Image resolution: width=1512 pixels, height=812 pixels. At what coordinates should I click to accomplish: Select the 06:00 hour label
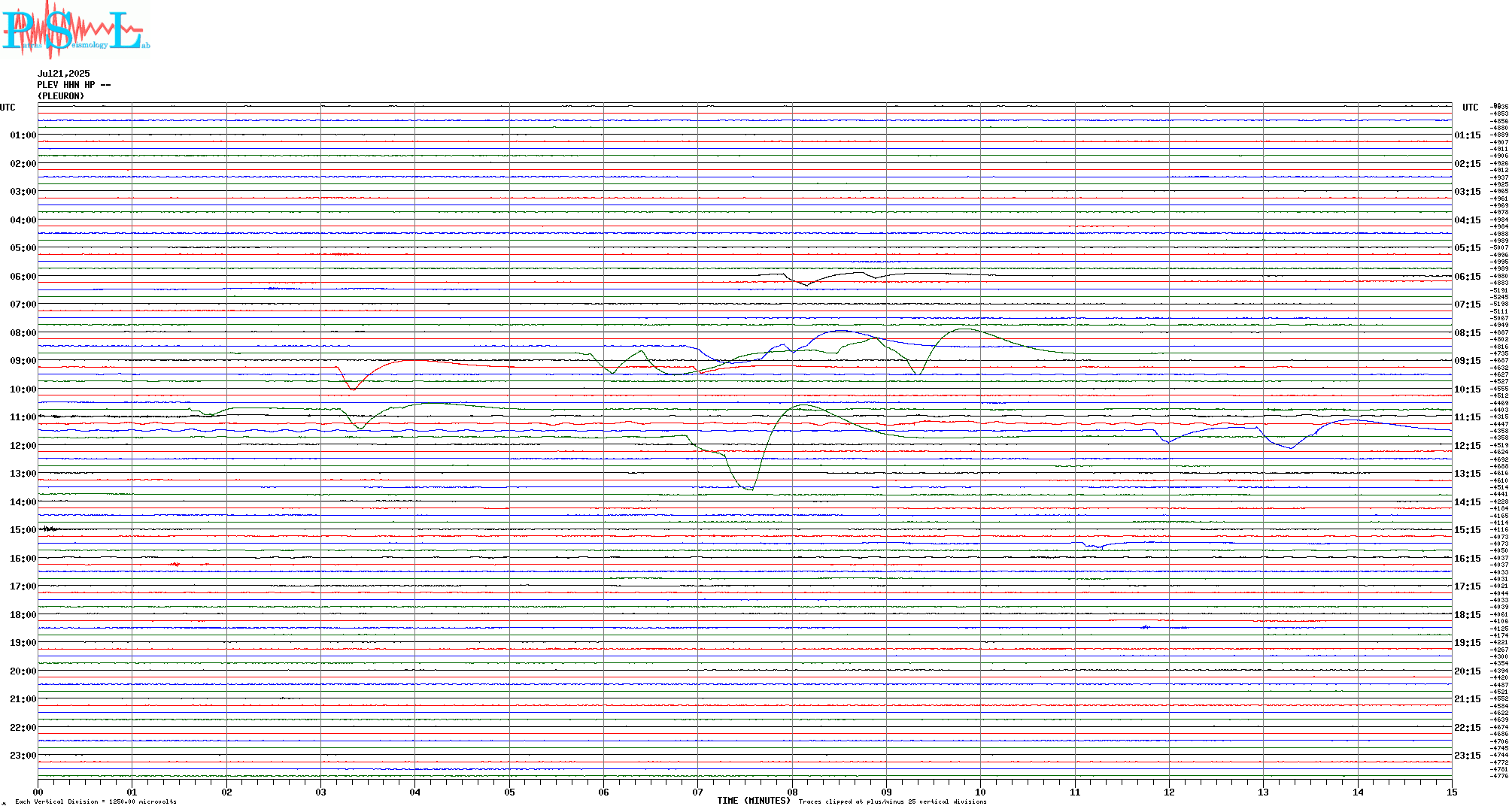click(23, 277)
